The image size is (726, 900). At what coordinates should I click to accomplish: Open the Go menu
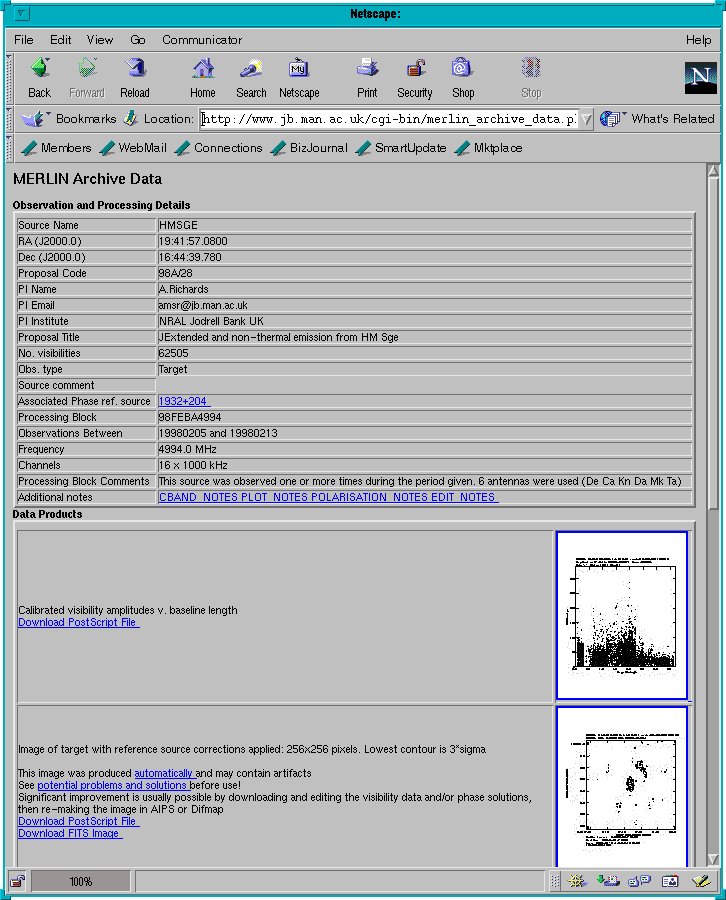tap(138, 40)
